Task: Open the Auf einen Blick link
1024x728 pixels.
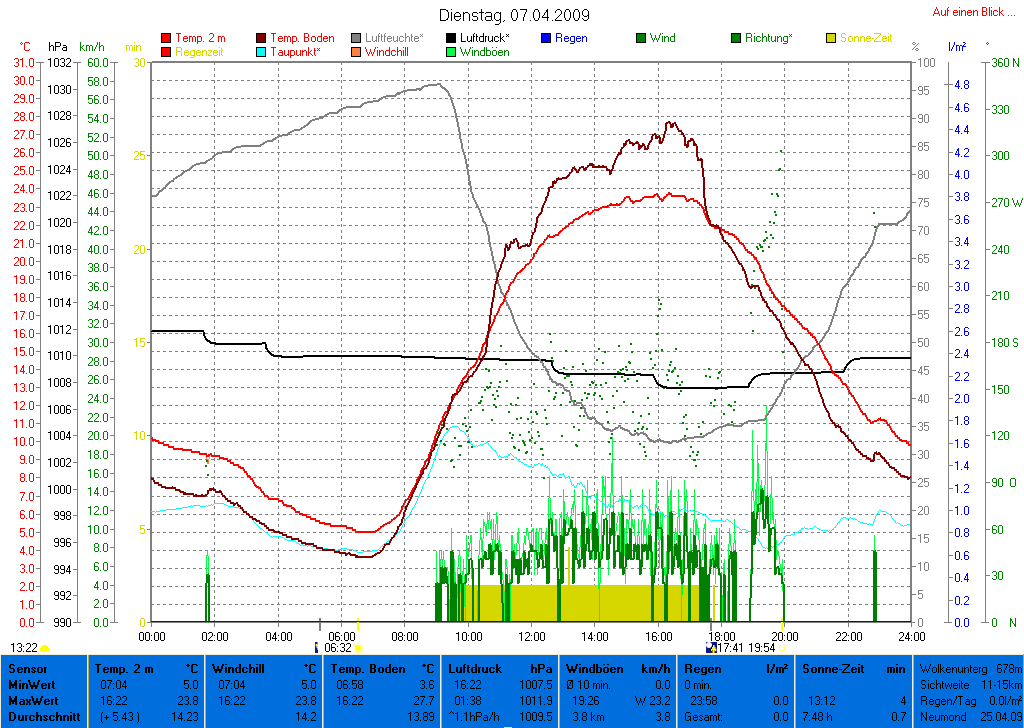Action: tap(968, 12)
